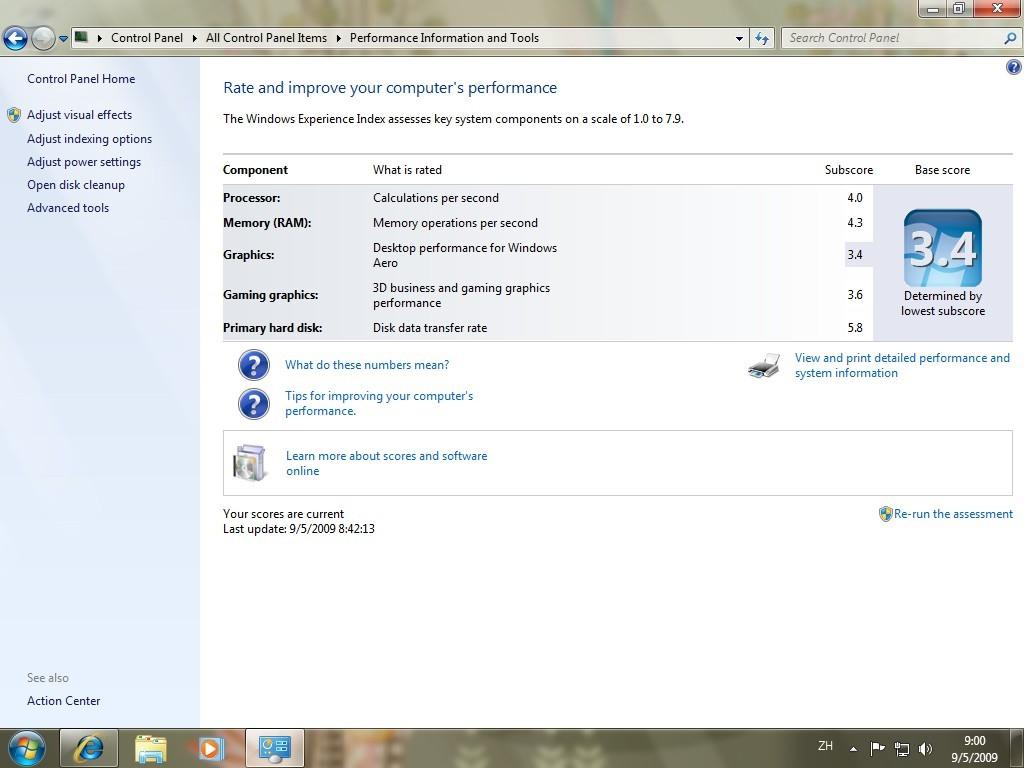Click the 'Subscore' column header
The image size is (1024, 768).
848,170
